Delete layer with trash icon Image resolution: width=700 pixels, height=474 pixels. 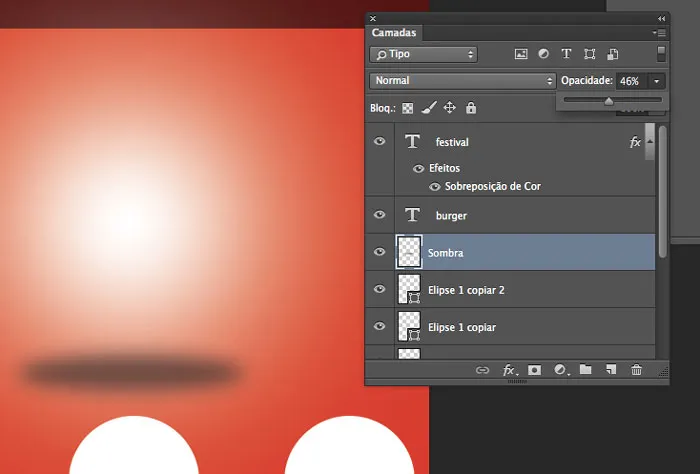pos(637,370)
